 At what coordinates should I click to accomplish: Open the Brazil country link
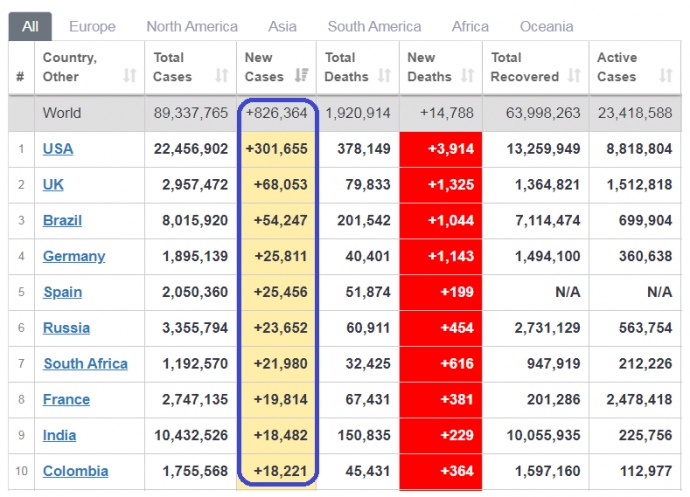tap(62, 220)
